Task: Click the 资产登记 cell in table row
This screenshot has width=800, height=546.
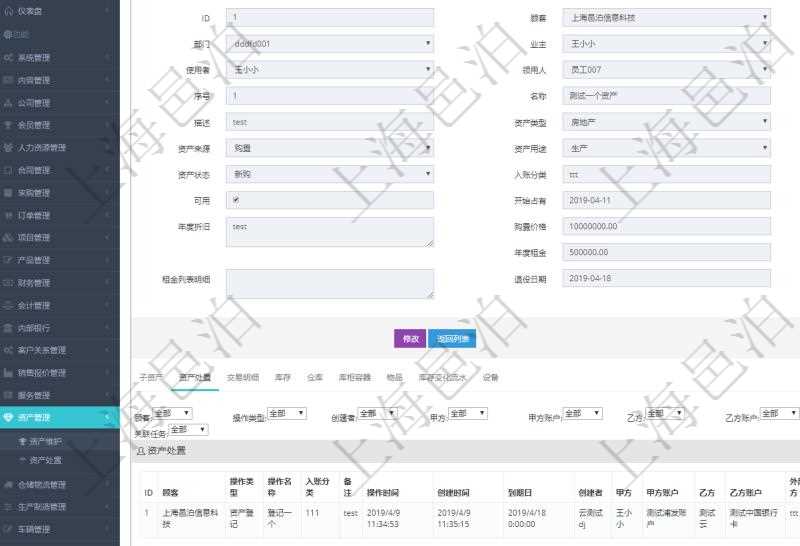Action: coord(242,518)
